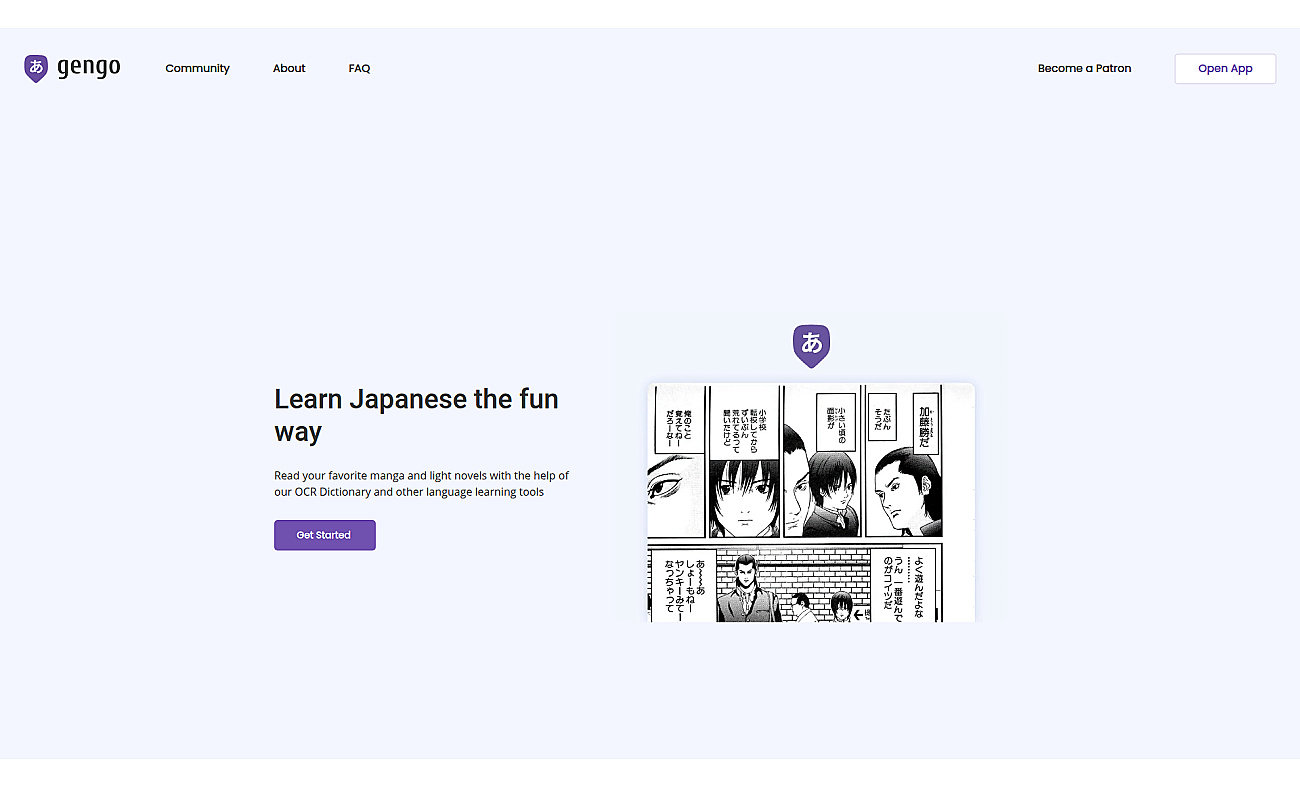Click the purple Get Started button
The height and width of the screenshot is (788, 1300).
(x=325, y=535)
